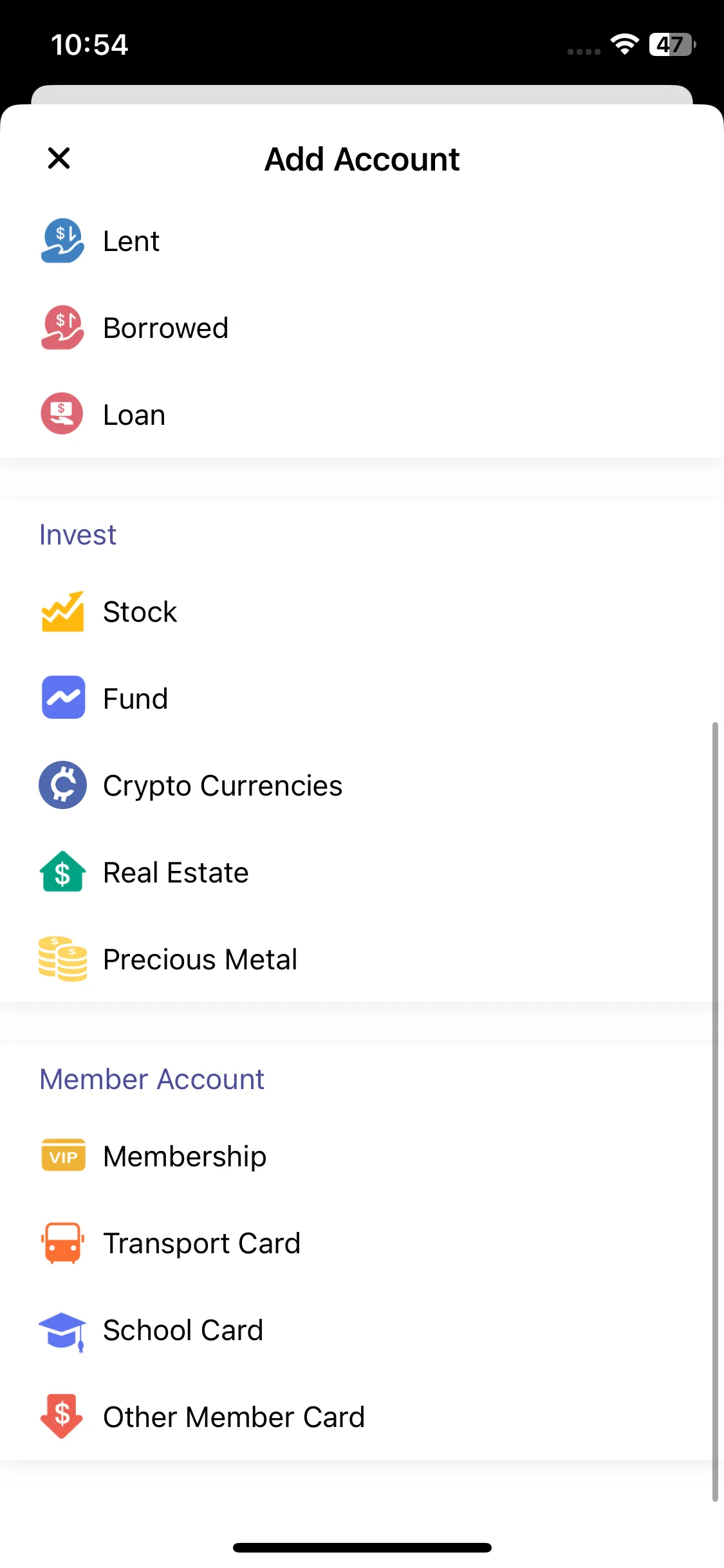The width and height of the screenshot is (724, 1568).
Task: Tap the green Real Estate house icon
Action: click(x=62, y=872)
